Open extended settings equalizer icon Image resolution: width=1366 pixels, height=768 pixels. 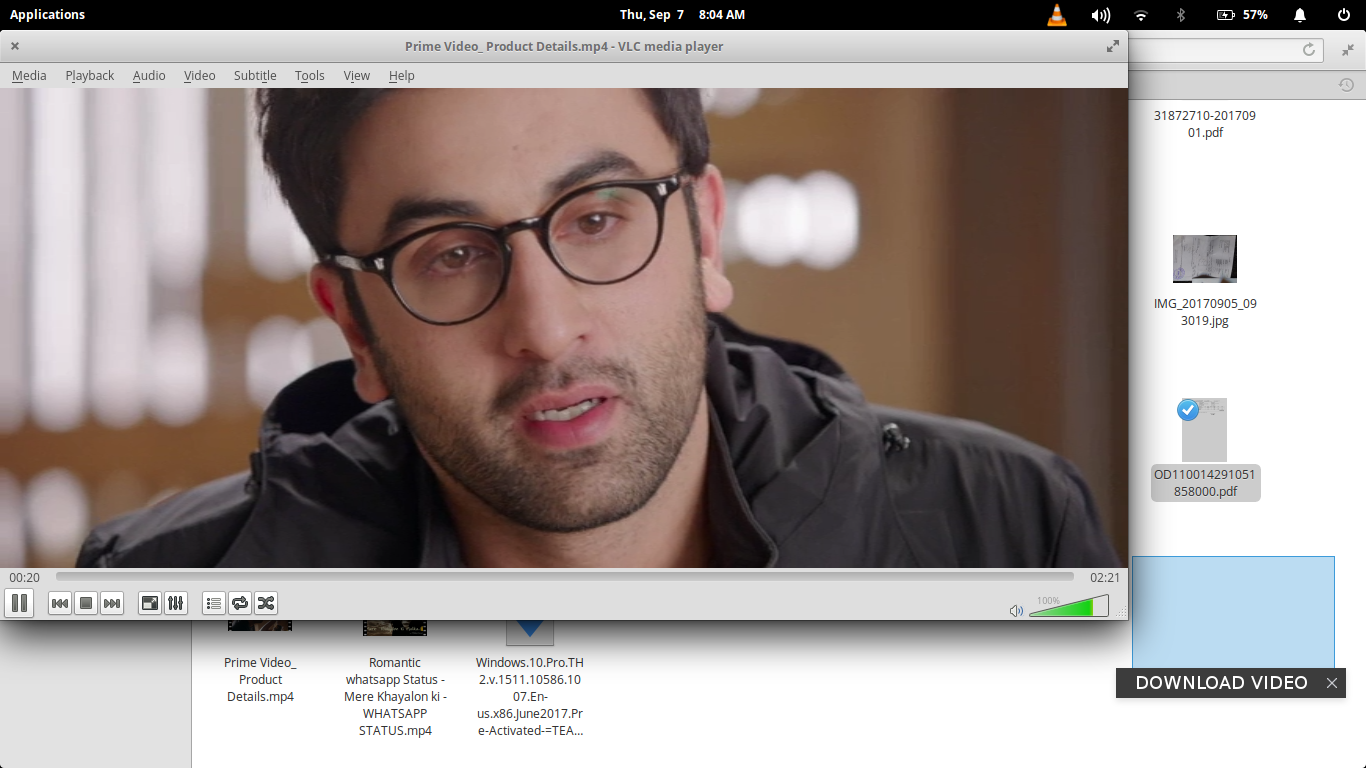click(x=176, y=603)
